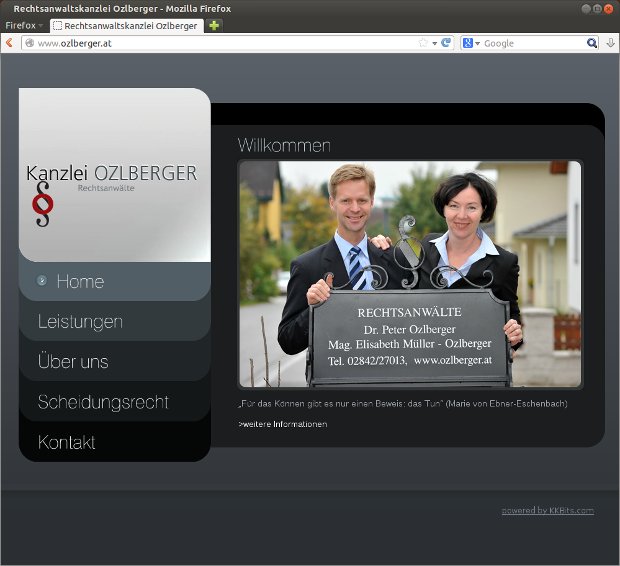Click the round bullet icon beside Home
This screenshot has height=566, width=620.
(x=42, y=280)
